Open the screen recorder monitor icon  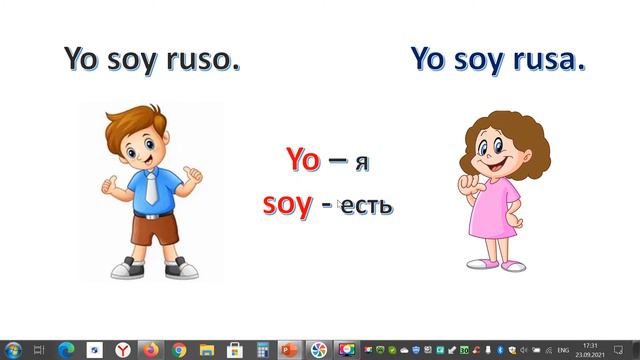point(347,350)
